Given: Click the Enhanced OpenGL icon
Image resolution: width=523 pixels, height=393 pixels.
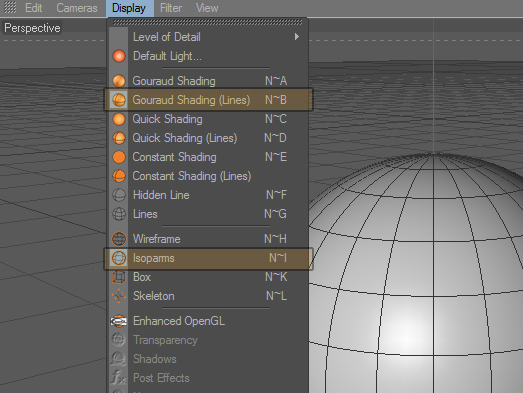Looking at the screenshot, I should pos(119,321).
